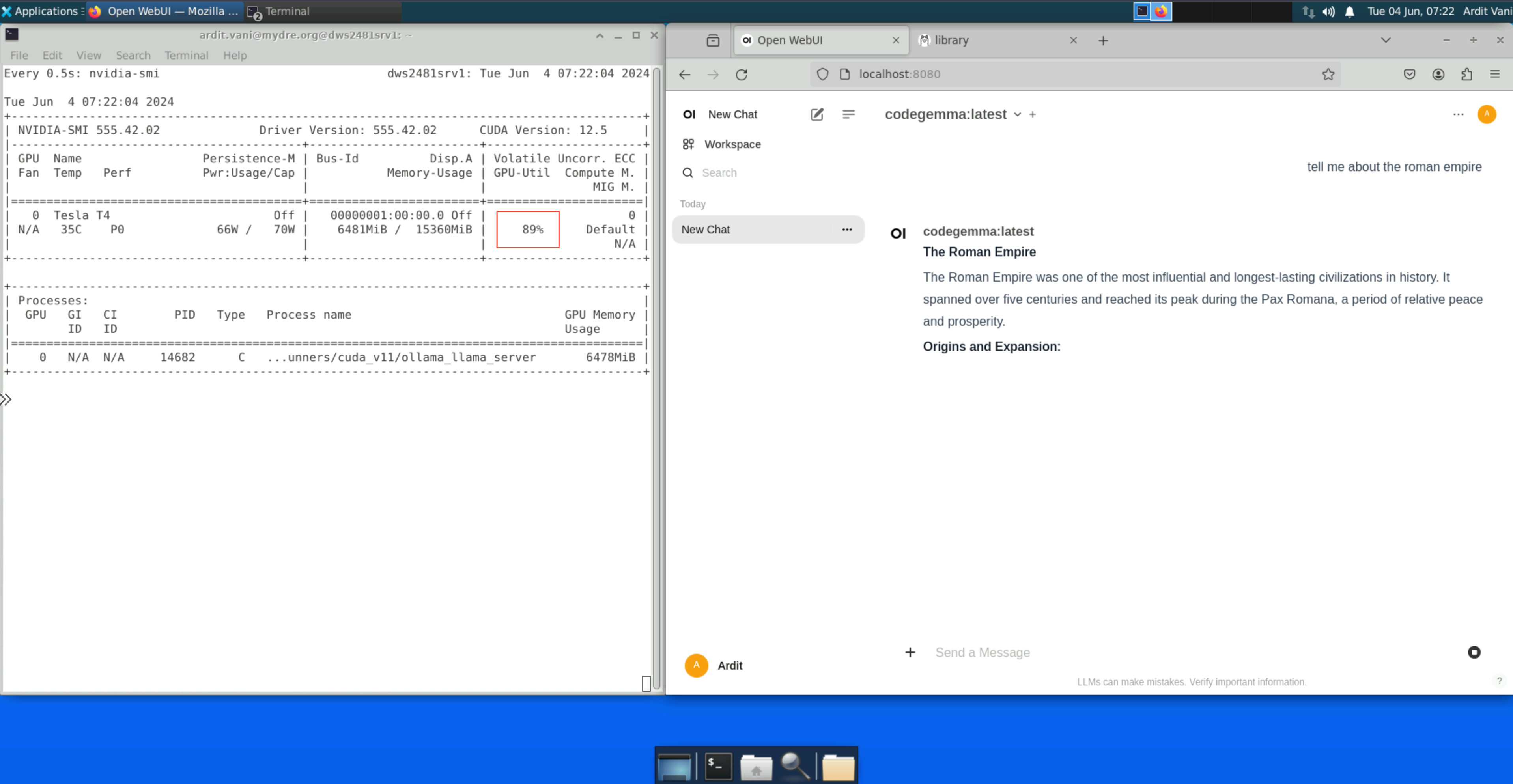Open the Firefox hamburger menu
The height and width of the screenshot is (784, 1513).
coord(1494,74)
